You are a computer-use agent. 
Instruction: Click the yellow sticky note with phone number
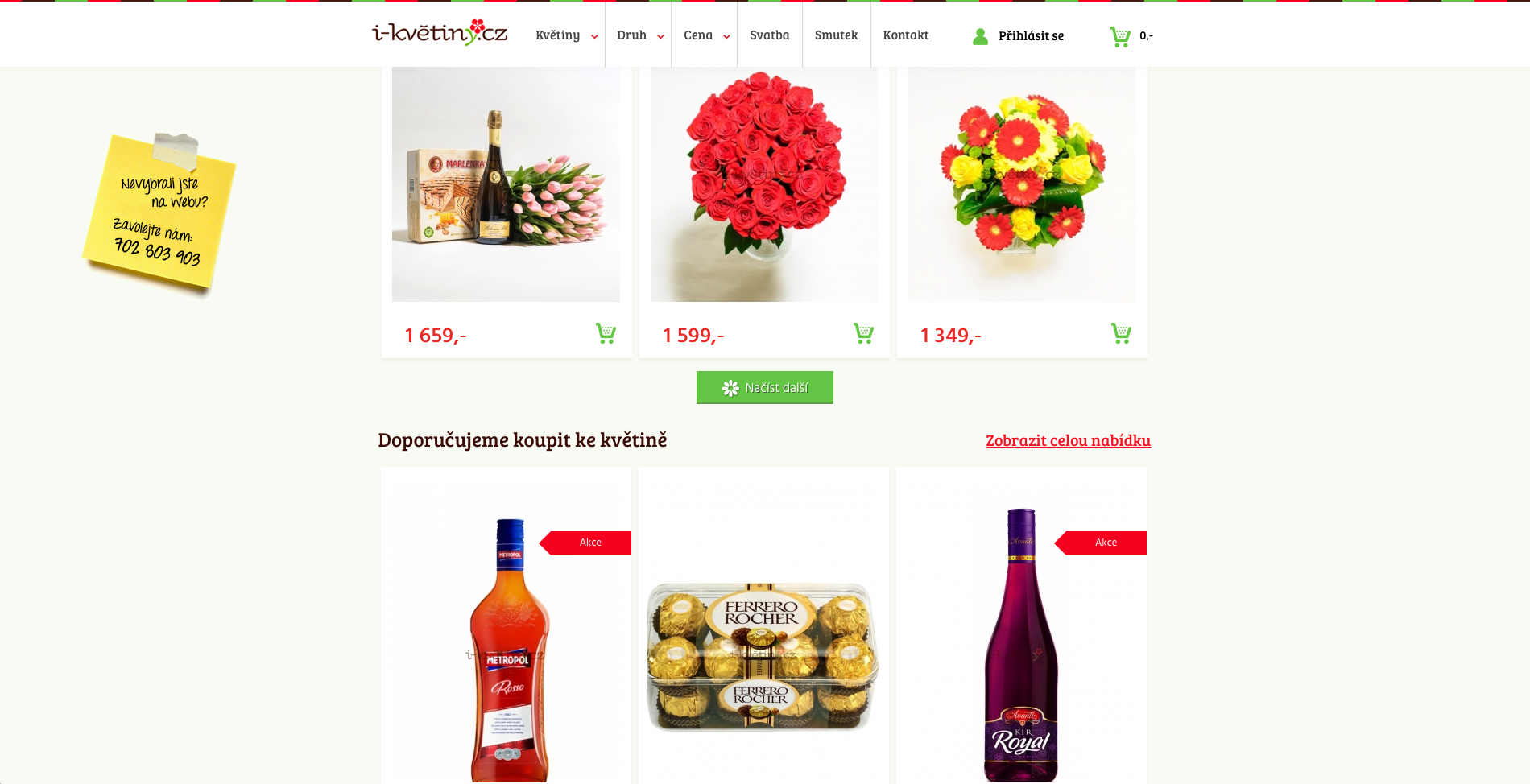pos(160,213)
